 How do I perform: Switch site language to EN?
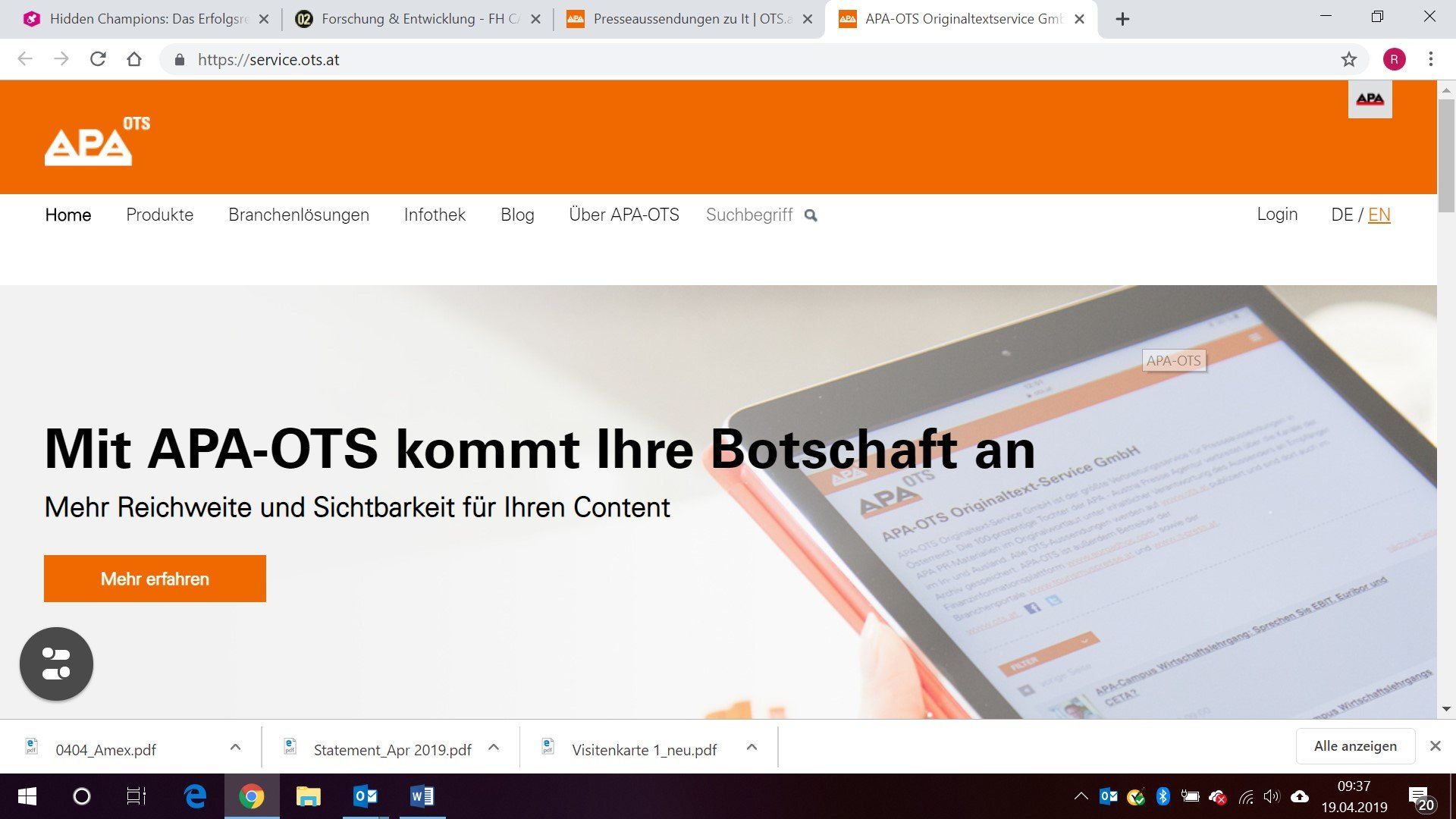pos(1379,215)
